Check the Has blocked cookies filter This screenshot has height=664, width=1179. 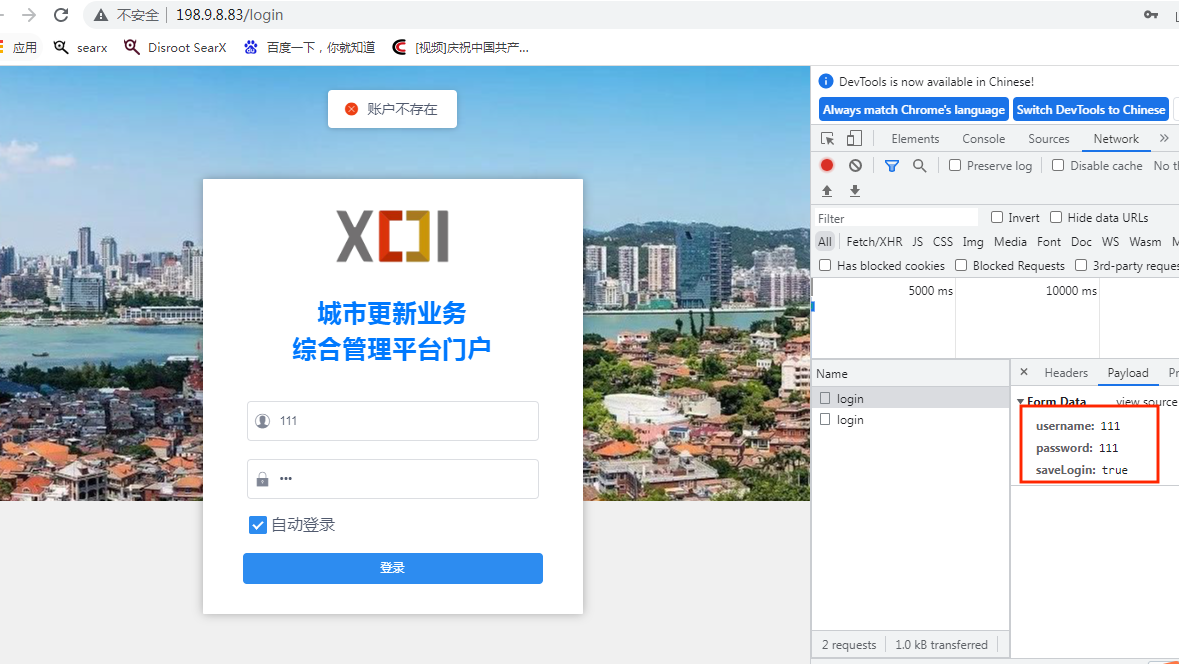click(825, 265)
